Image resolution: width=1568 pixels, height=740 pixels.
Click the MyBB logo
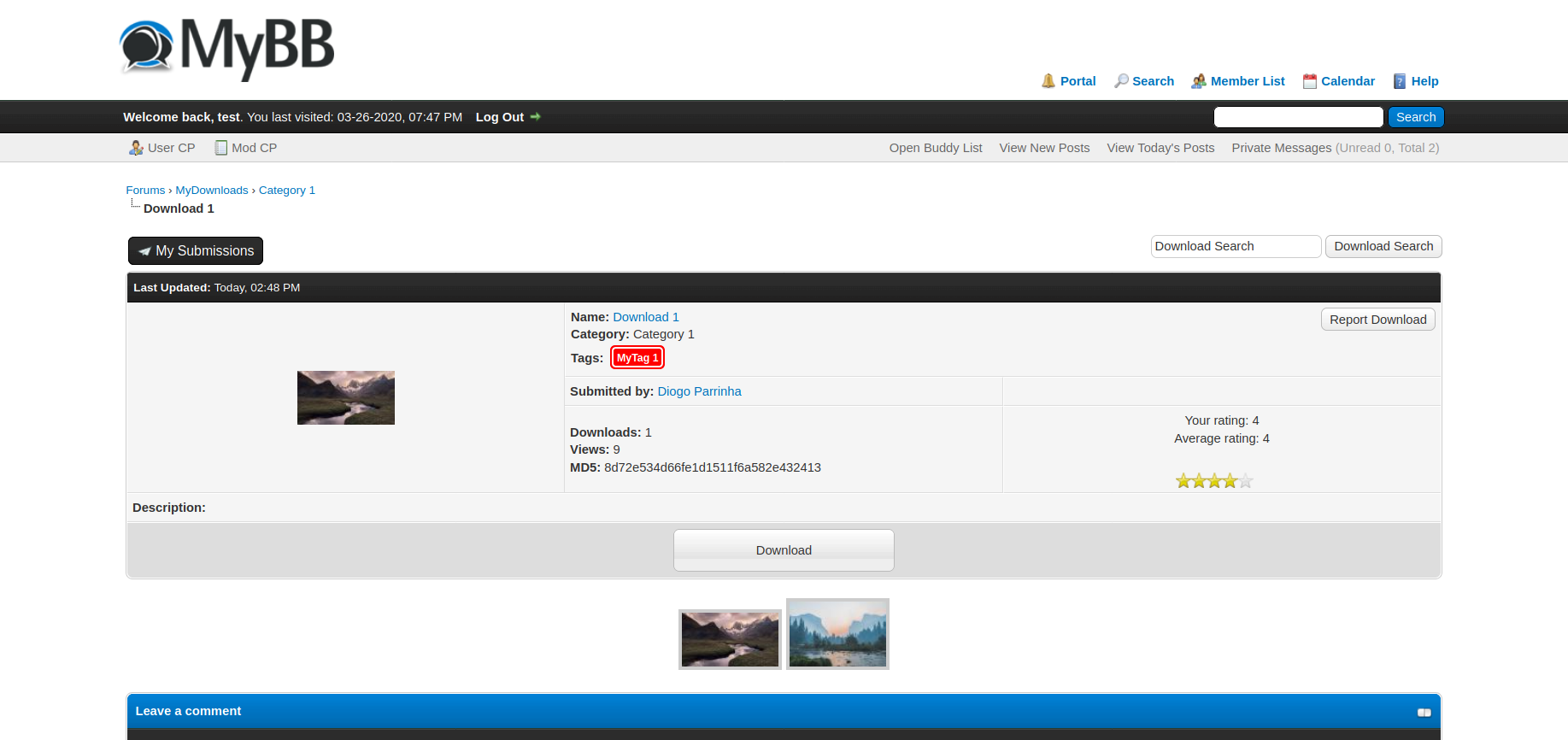(x=226, y=48)
